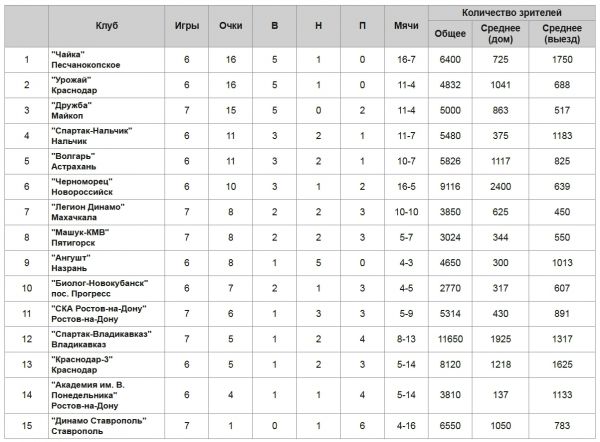Click the Количество зрителей header cell
The image size is (600, 442).
click(x=512, y=13)
